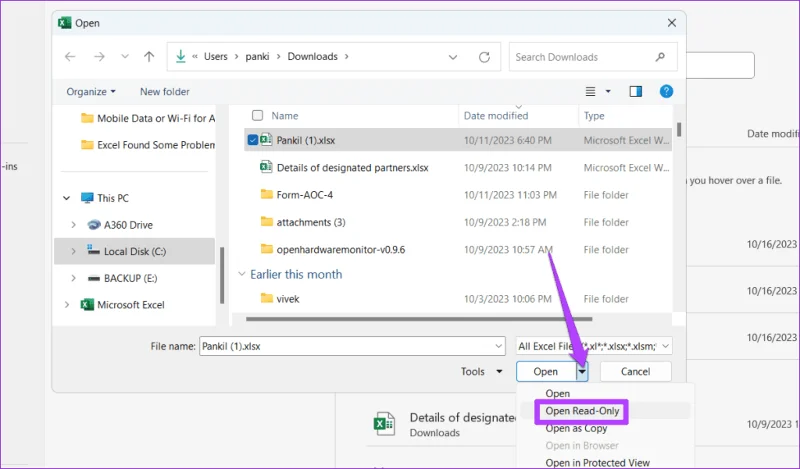Create a New folder
Viewport: 800px width, 469px height.
(165, 92)
